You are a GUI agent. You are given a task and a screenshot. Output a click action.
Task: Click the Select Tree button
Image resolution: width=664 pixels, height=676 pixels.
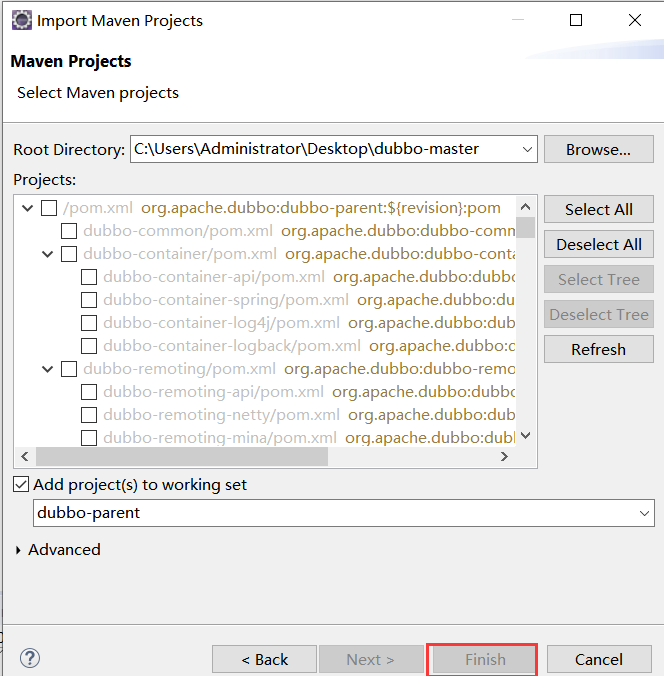click(x=598, y=279)
